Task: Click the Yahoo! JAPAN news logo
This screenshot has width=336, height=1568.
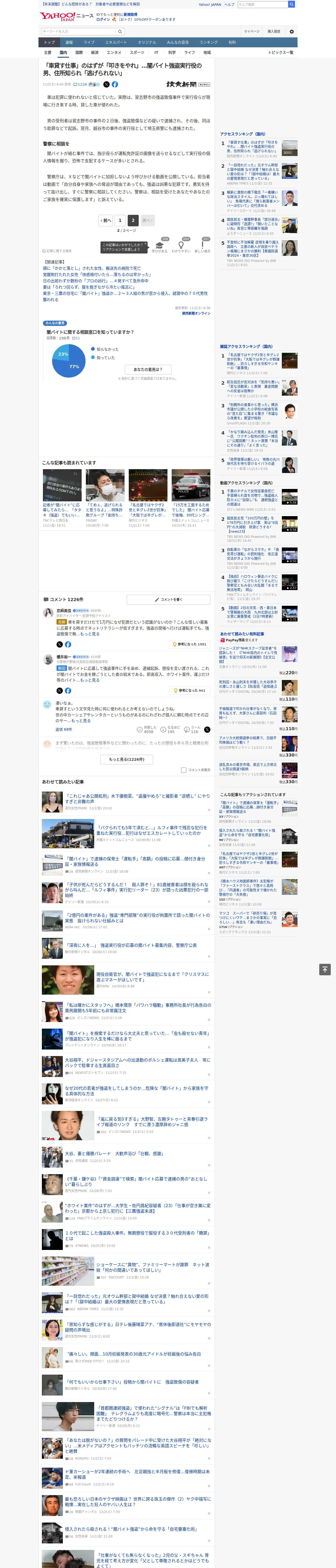Action: pos(66,16)
